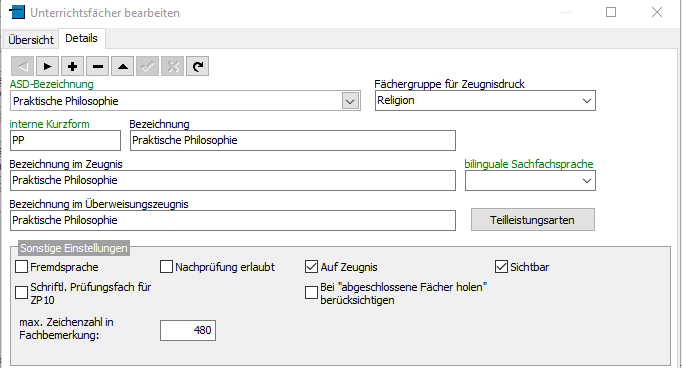
Task: Click the cancel X toolbar icon
Action: coord(173,67)
